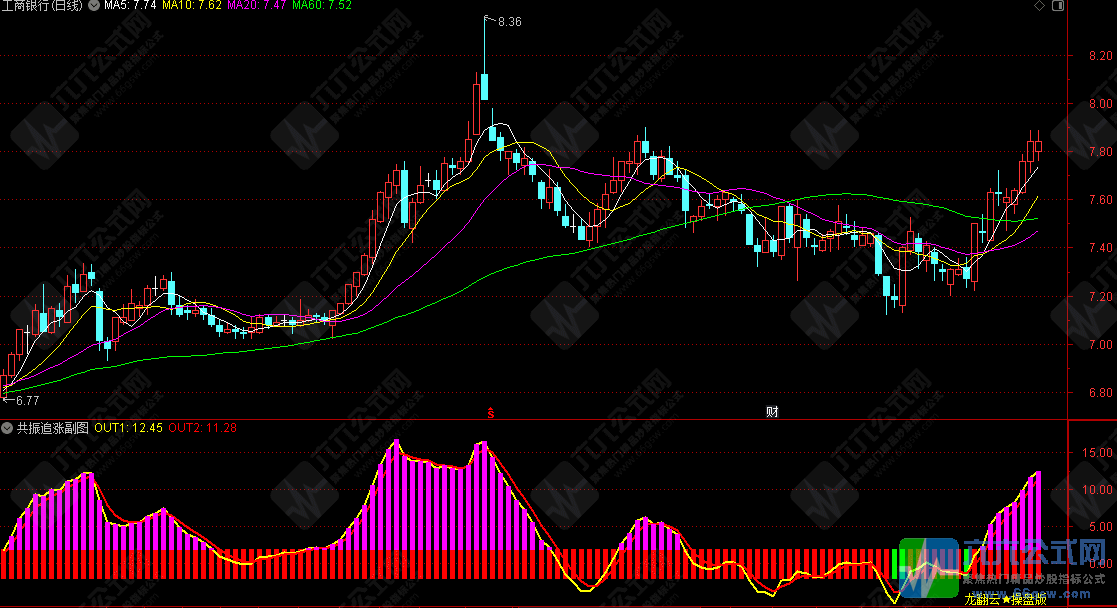
Task: Click the 6.77 low price arrow marker
Action: point(20,400)
